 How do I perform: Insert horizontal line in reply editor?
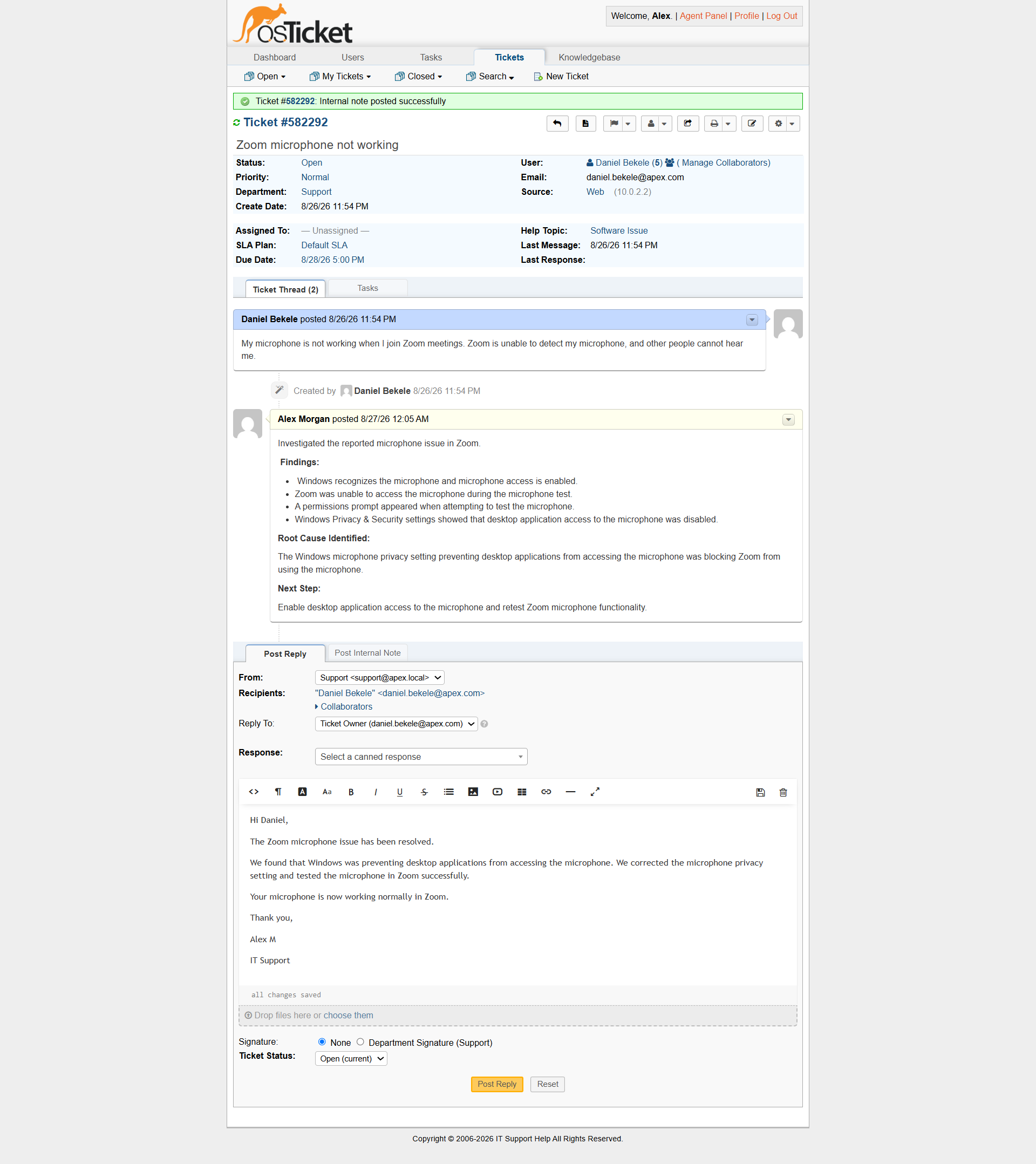point(570,792)
